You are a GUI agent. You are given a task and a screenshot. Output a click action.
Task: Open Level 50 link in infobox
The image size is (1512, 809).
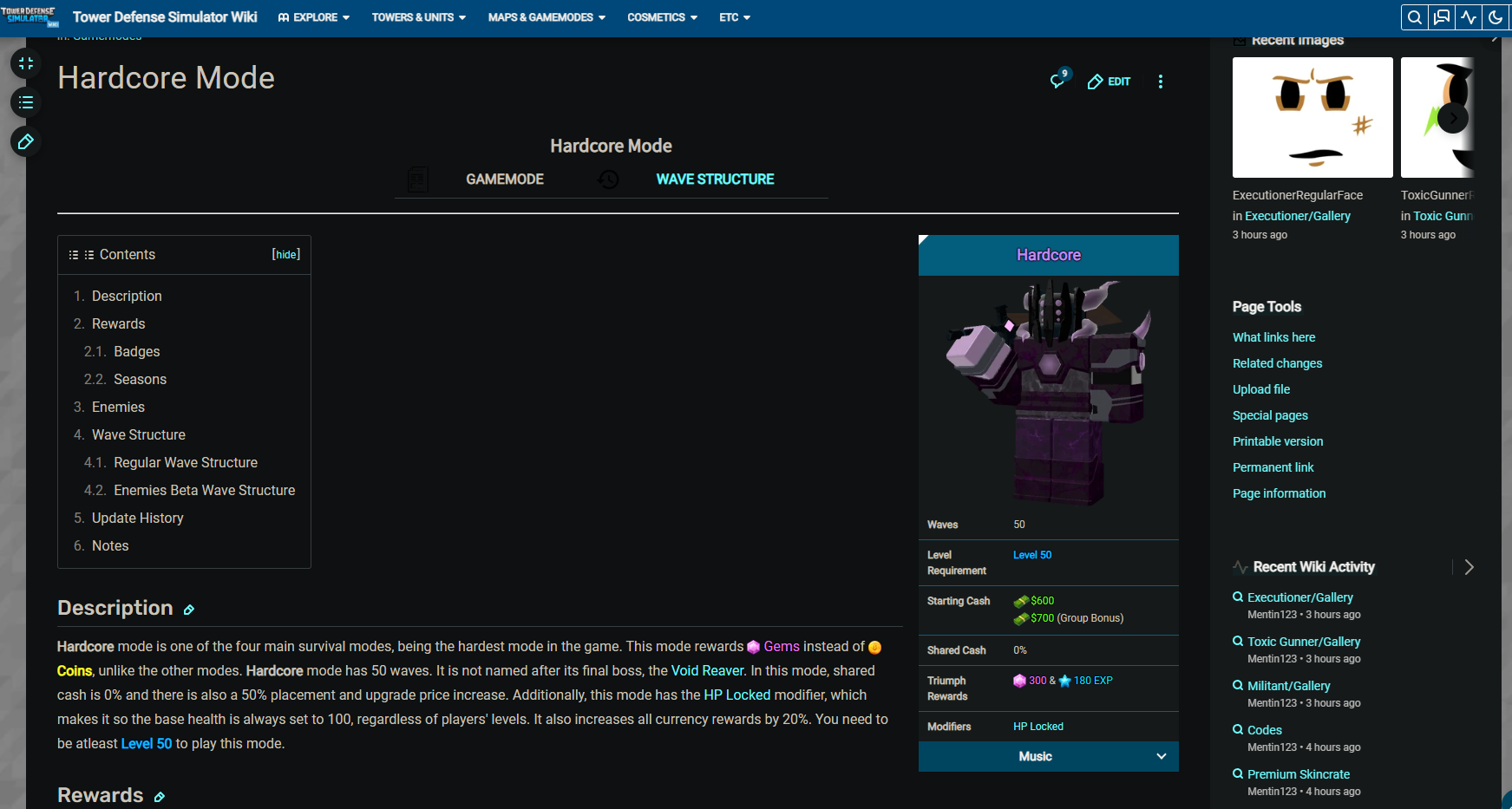(x=1032, y=555)
